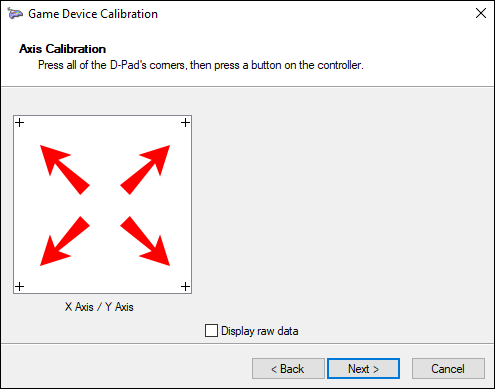Click the red arrow pointing down-left
This screenshot has width=495, height=389.
pyautogui.click(x=65, y=241)
